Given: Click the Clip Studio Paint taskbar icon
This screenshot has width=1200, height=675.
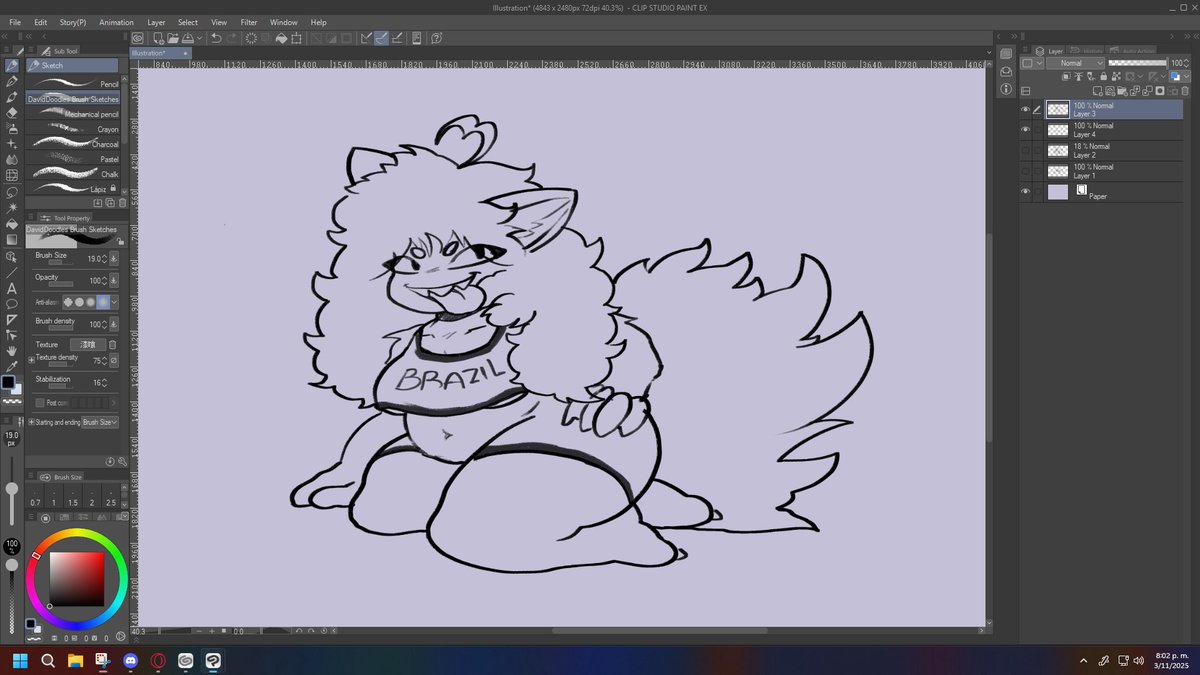Looking at the screenshot, I should 213,661.
